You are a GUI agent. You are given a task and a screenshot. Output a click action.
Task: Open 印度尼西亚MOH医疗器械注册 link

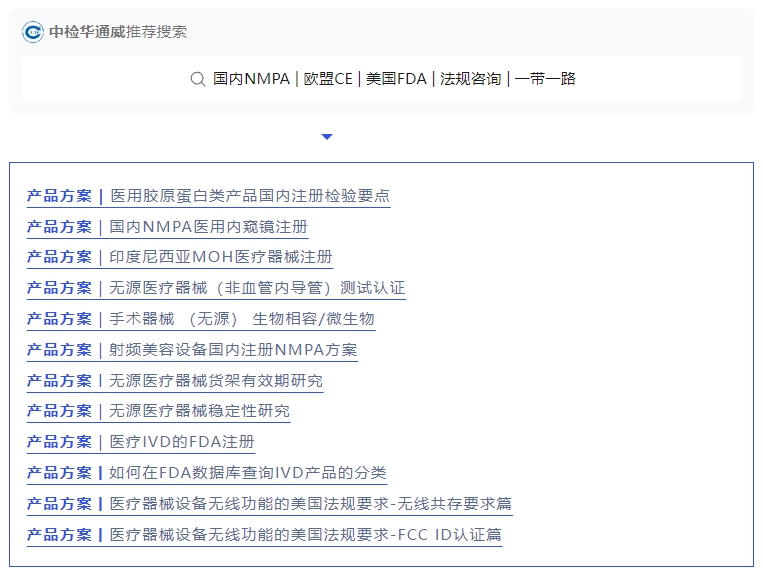(220, 257)
